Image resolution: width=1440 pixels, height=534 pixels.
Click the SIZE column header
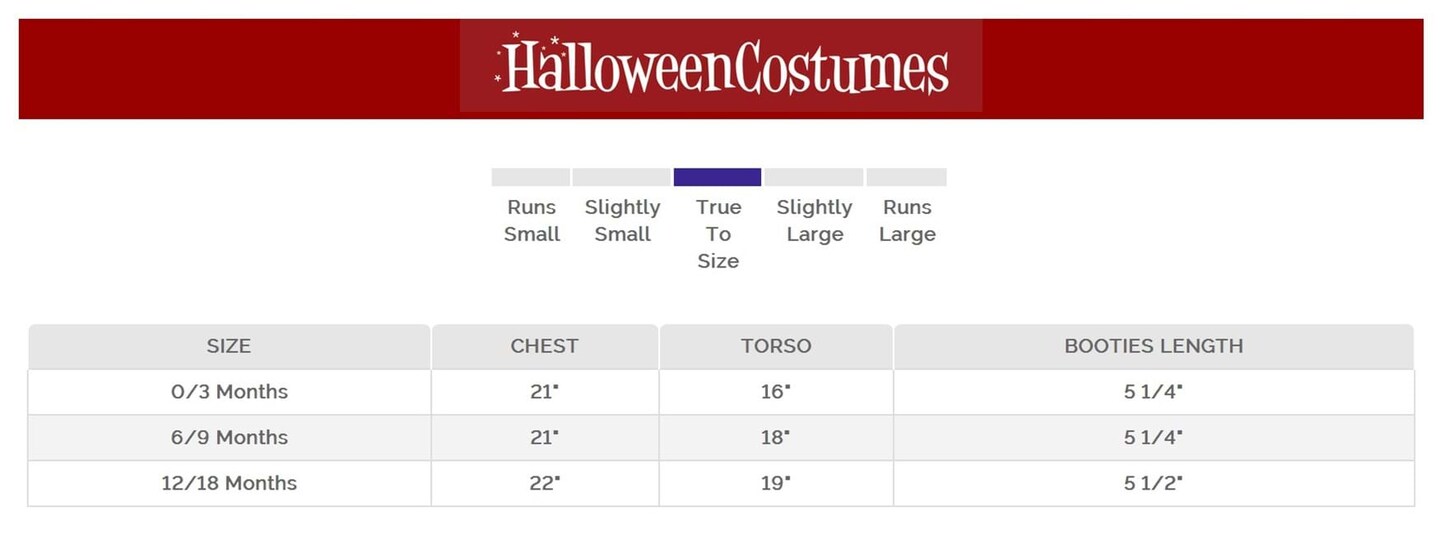click(x=229, y=347)
